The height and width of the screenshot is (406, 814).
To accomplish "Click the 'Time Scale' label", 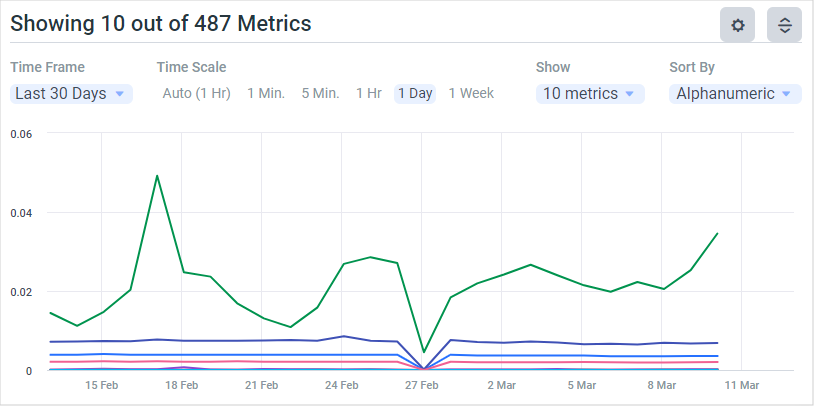I will point(192,67).
